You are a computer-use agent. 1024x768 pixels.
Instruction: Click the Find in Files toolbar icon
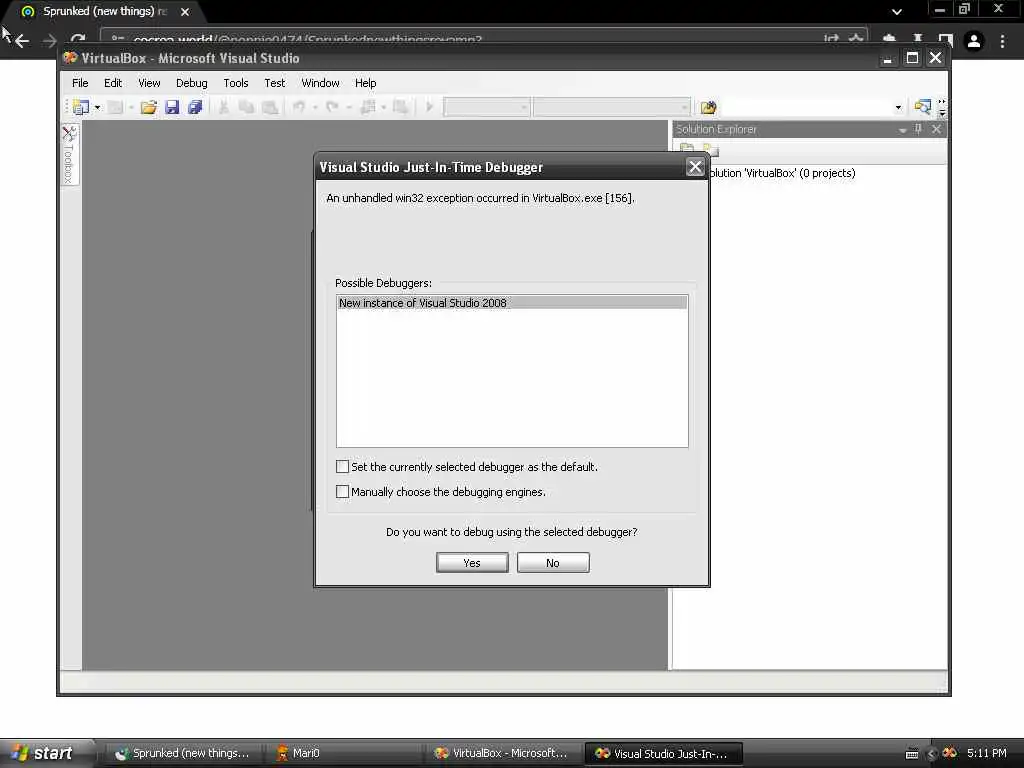click(x=709, y=107)
